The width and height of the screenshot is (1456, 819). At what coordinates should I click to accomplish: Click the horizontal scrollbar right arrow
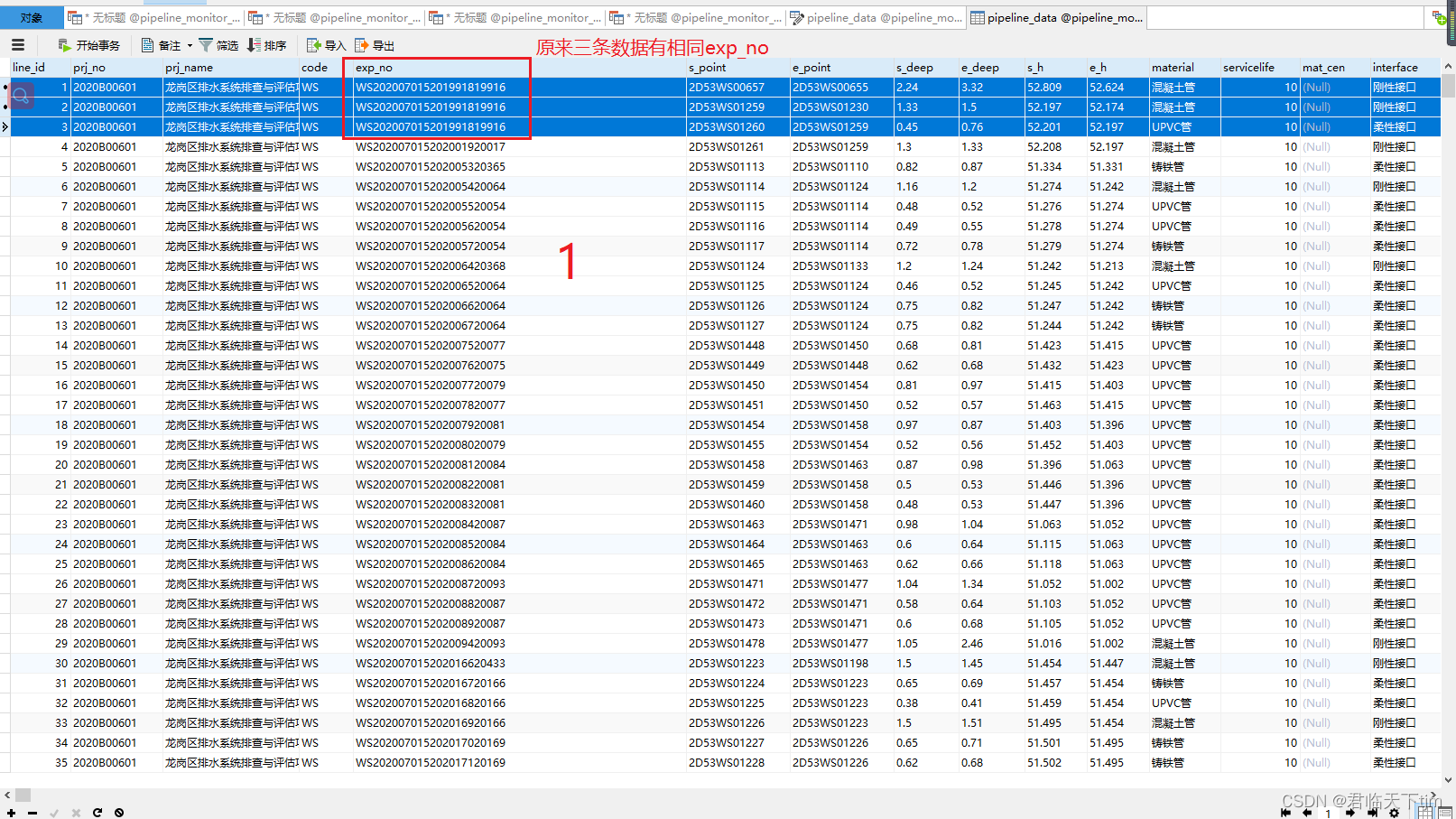(x=1433, y=796)
